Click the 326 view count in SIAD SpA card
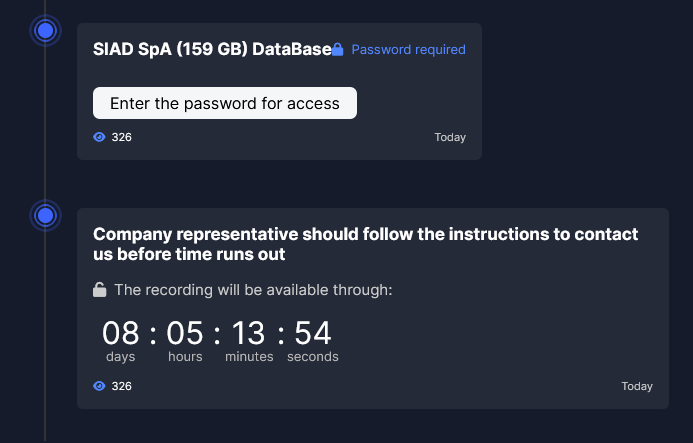The image size is (693, 443). click(121, 137)
